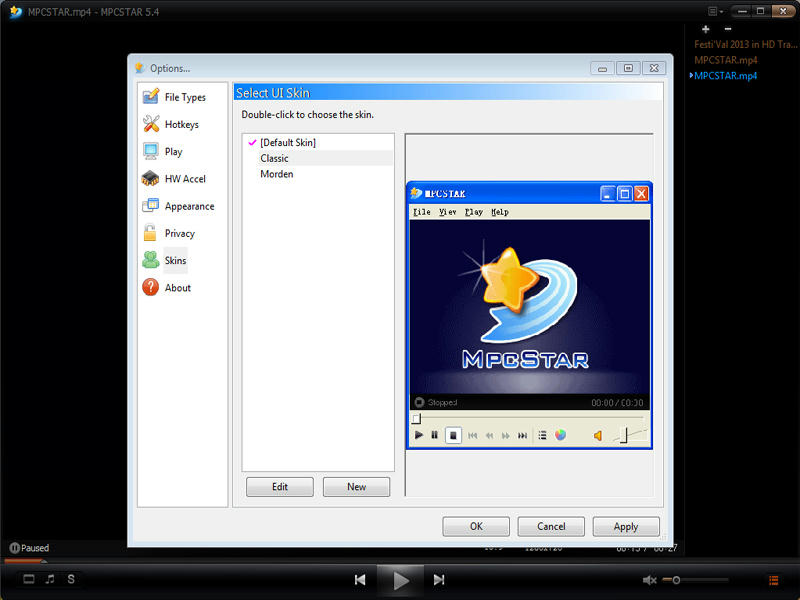Image resolution: width=800 pixels, height=600 pixels.
Task: Click the screen display icon at bottom-left
Action: 29,579
